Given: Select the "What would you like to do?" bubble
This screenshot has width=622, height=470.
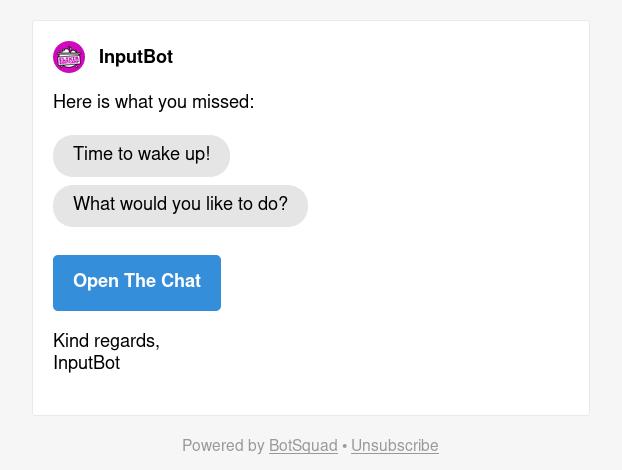Looking at the screenshot, I should 180,205.
